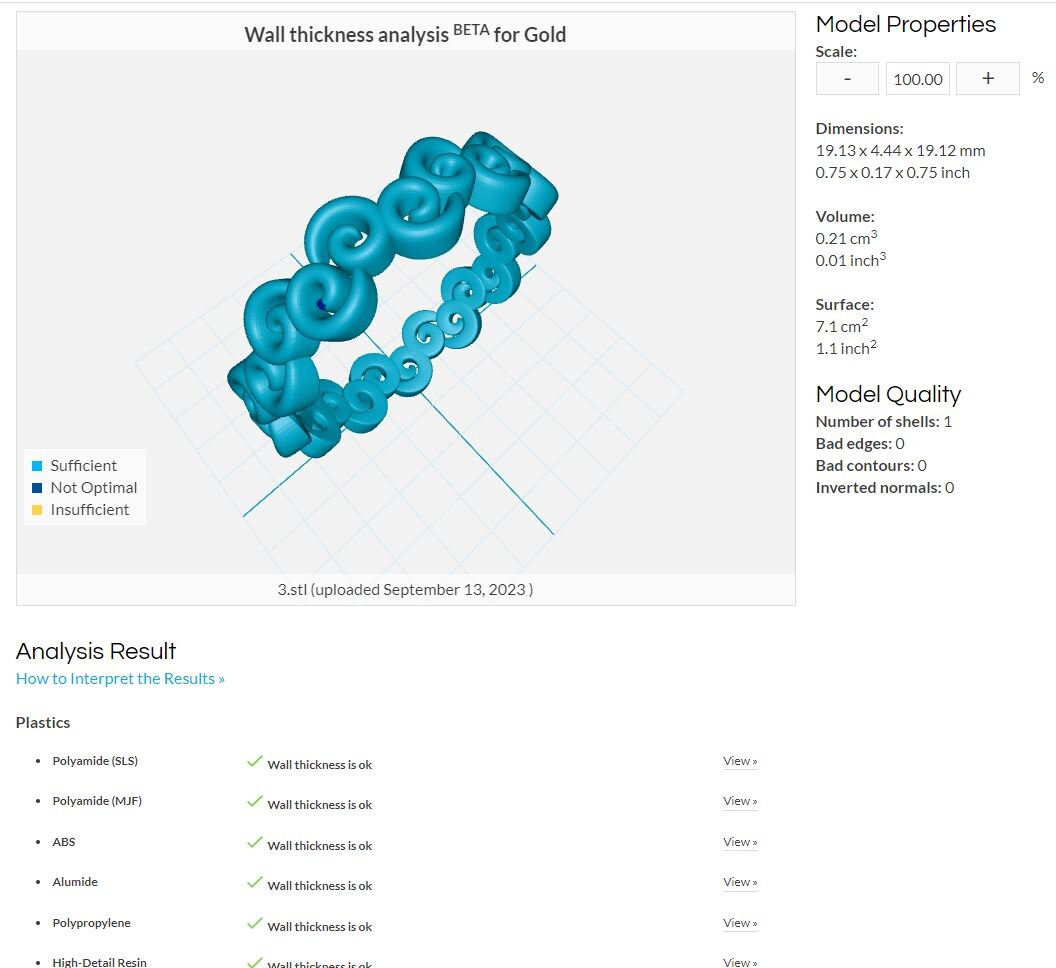Click the dark blue not-optimal spot on ring
Viewport: 1056px width, 968px height.
(321, 304)
